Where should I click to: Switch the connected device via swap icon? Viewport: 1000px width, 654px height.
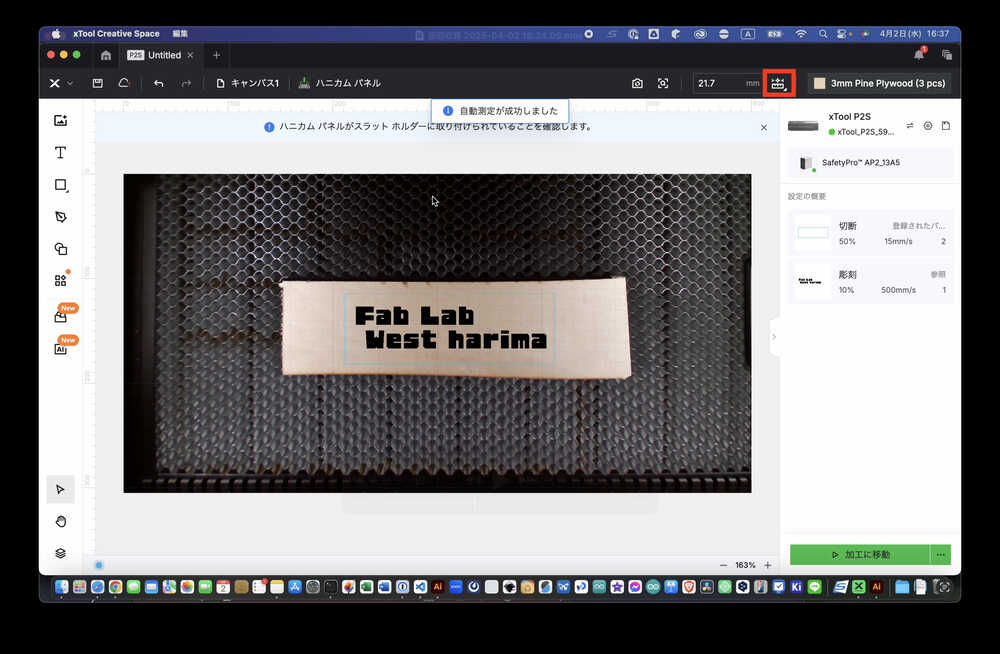click(x=910, y=126)
